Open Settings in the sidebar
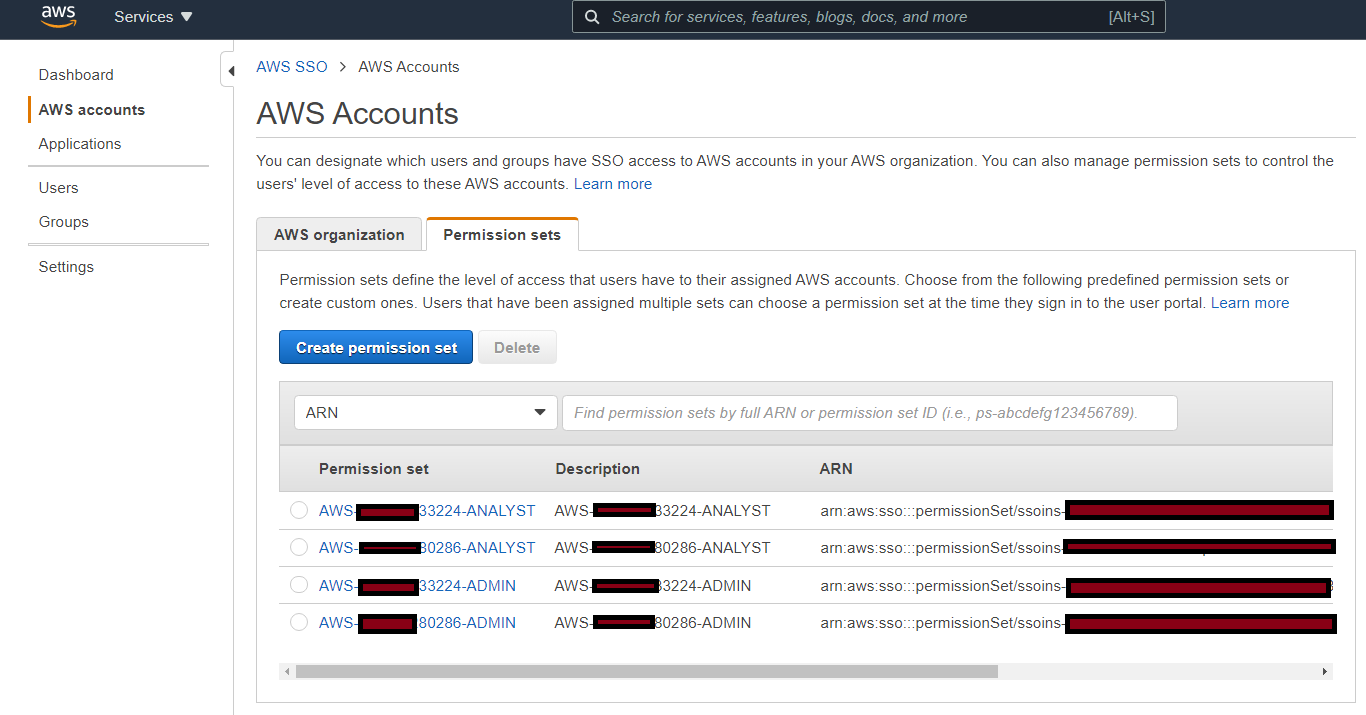This screenshot has height=715, width=1366. coord(66,267)
